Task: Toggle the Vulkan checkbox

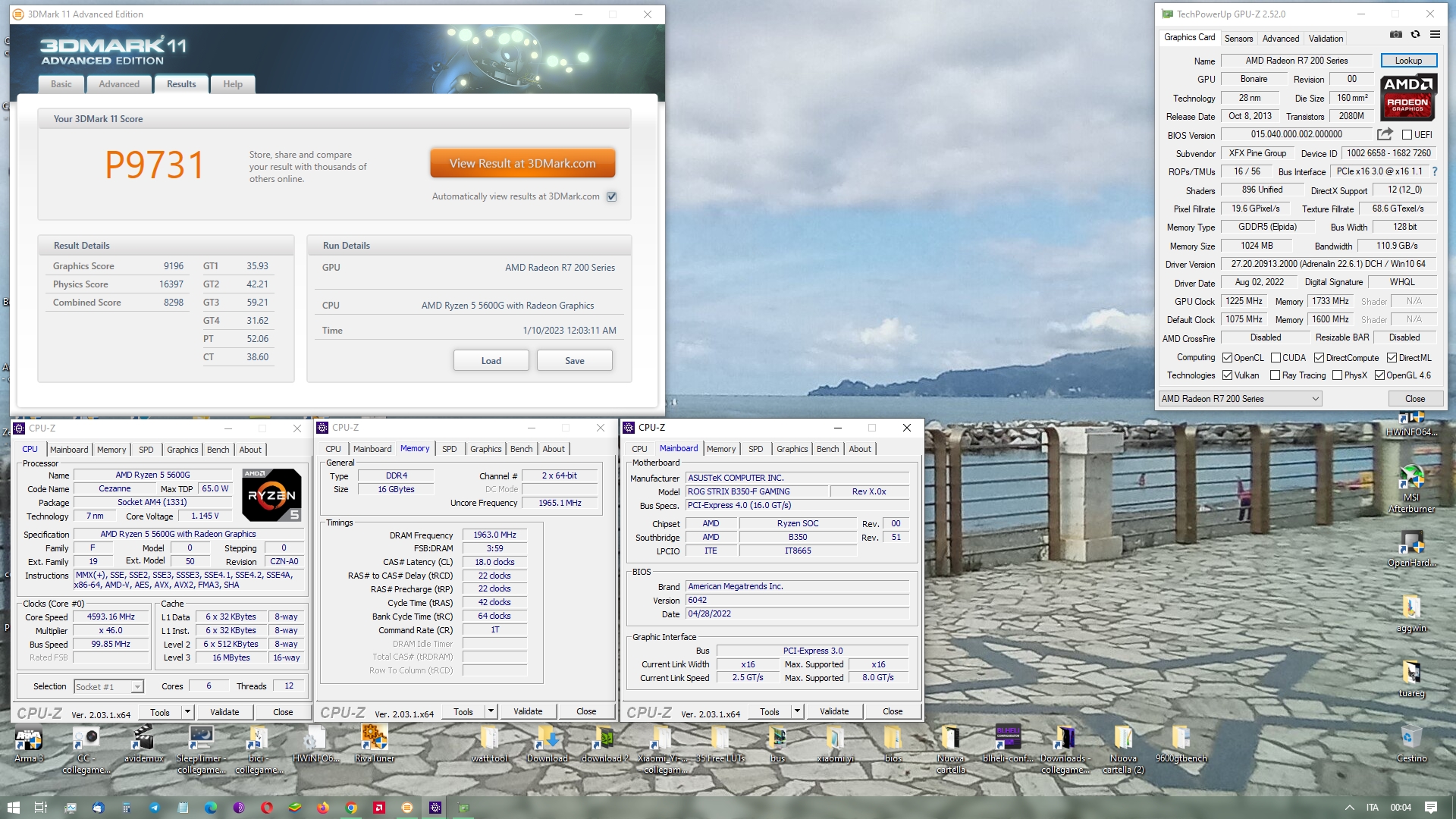Action: tap(1227, 375)
